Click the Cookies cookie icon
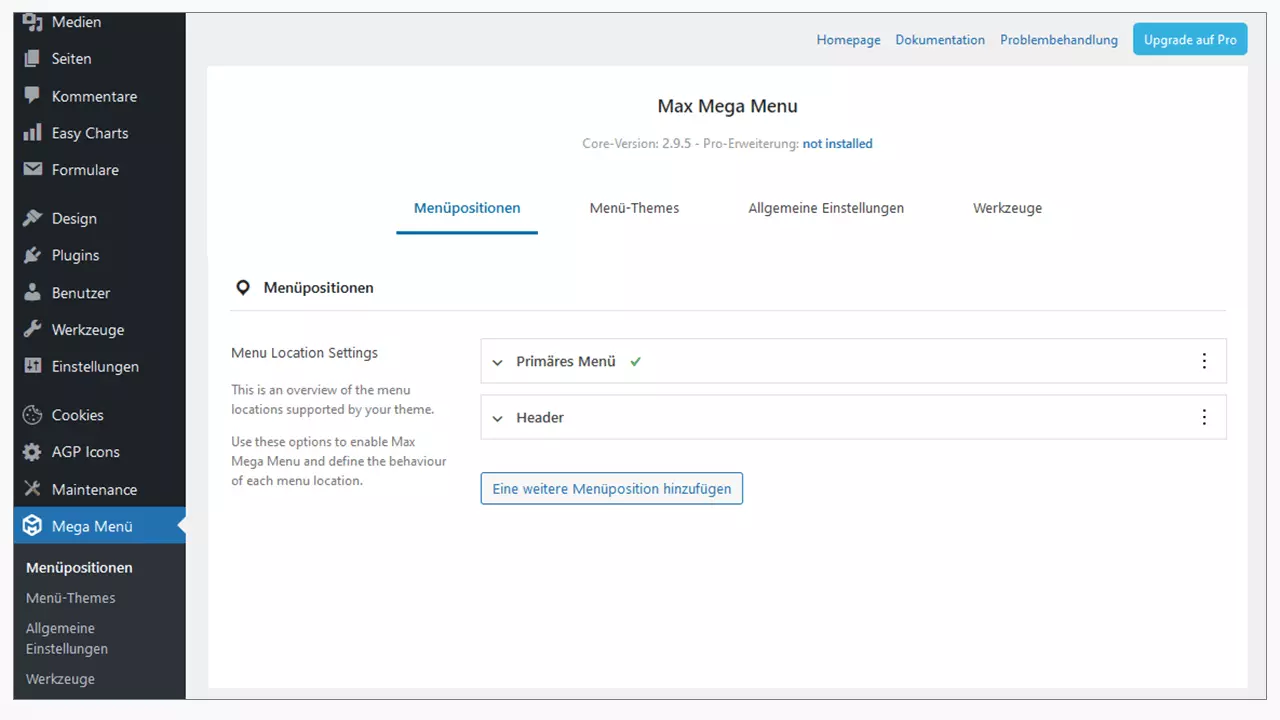1280x720 pixels. (32, 415)
